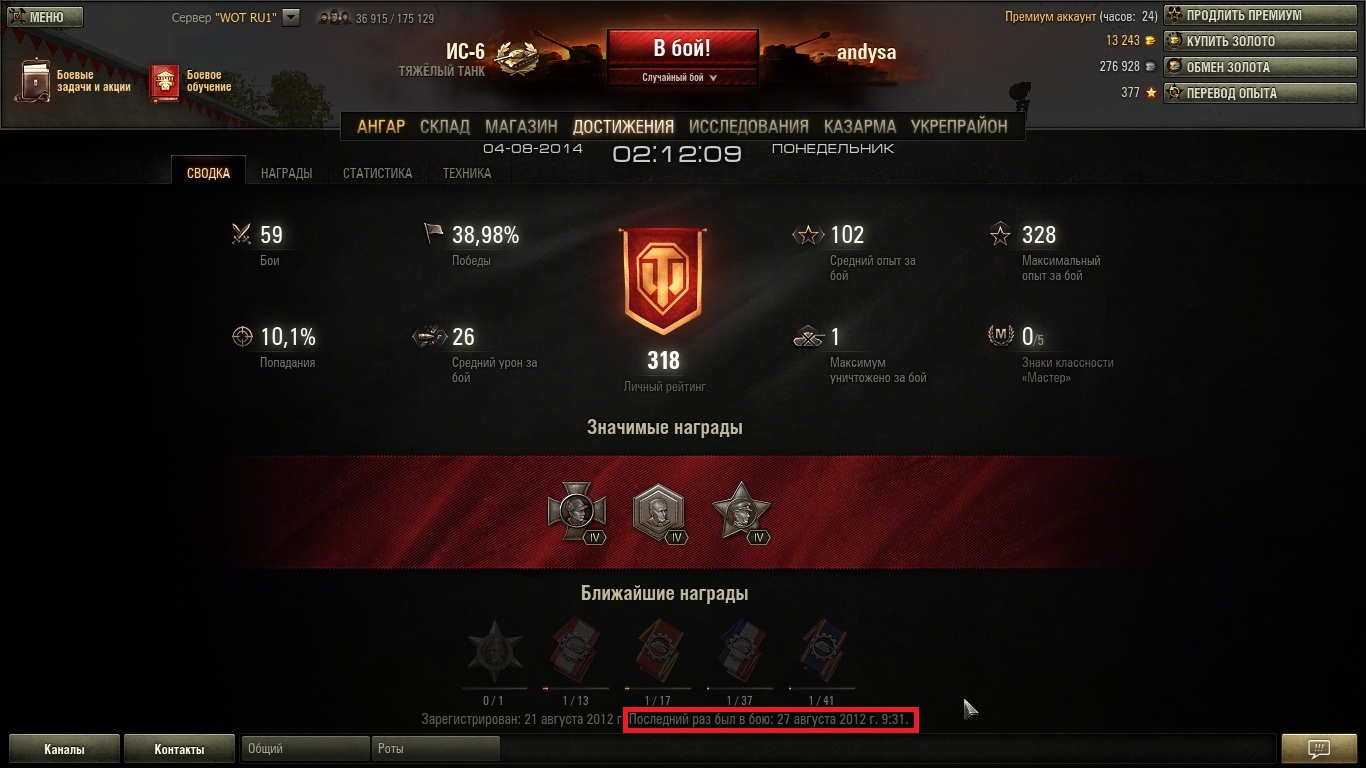This screenshot has height=768, width=1366.
Task: Select the greyed star award 0/1
Action: [494, 653]
